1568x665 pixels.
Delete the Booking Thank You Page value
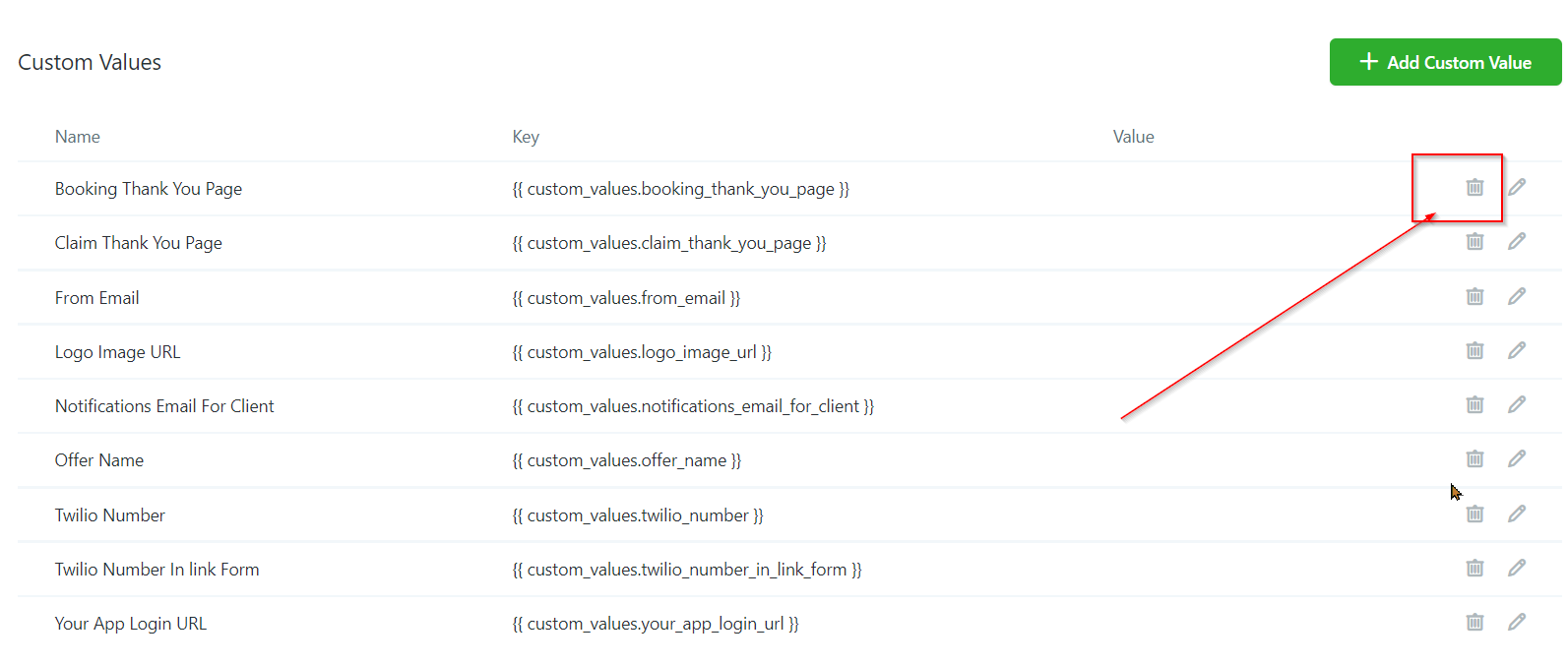coord(1474,187)
